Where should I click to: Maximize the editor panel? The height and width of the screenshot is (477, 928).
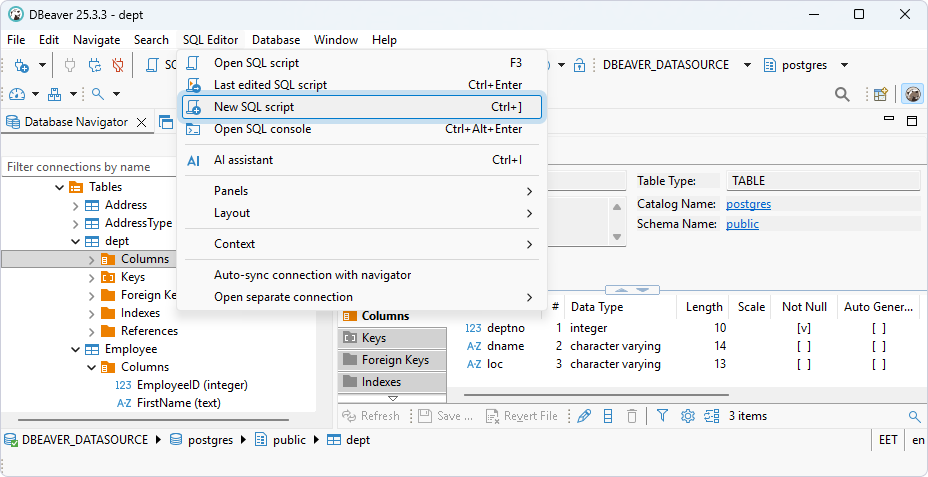coord(911,121)
